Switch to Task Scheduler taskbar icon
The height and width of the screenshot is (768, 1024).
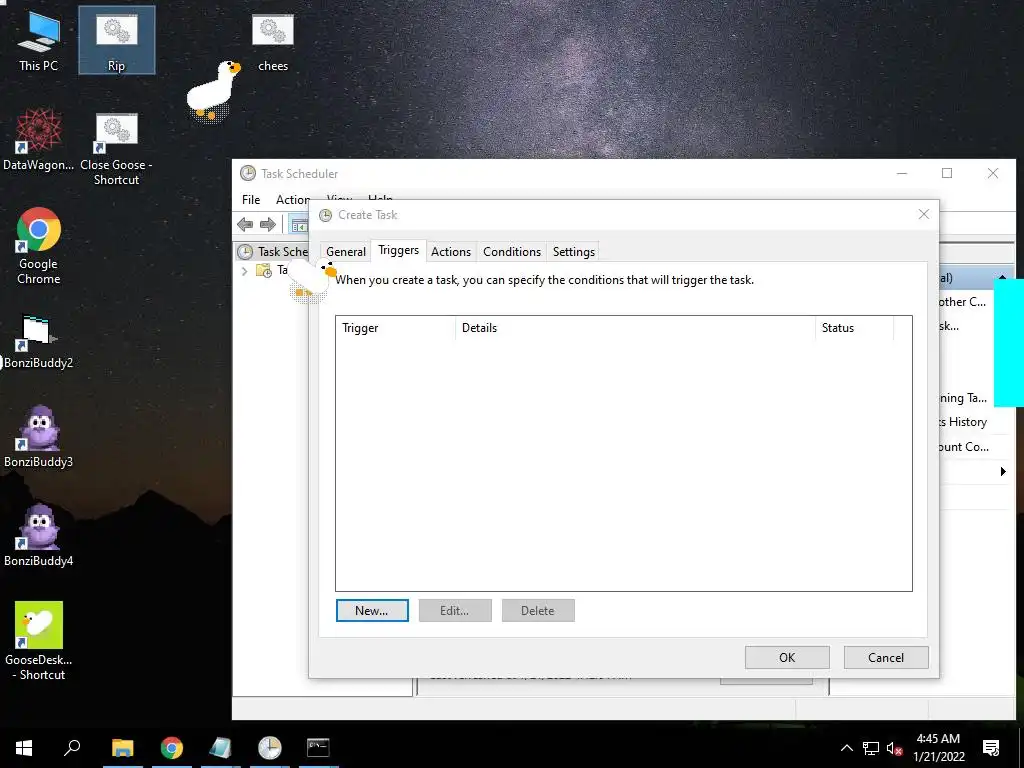pos(269,747)
